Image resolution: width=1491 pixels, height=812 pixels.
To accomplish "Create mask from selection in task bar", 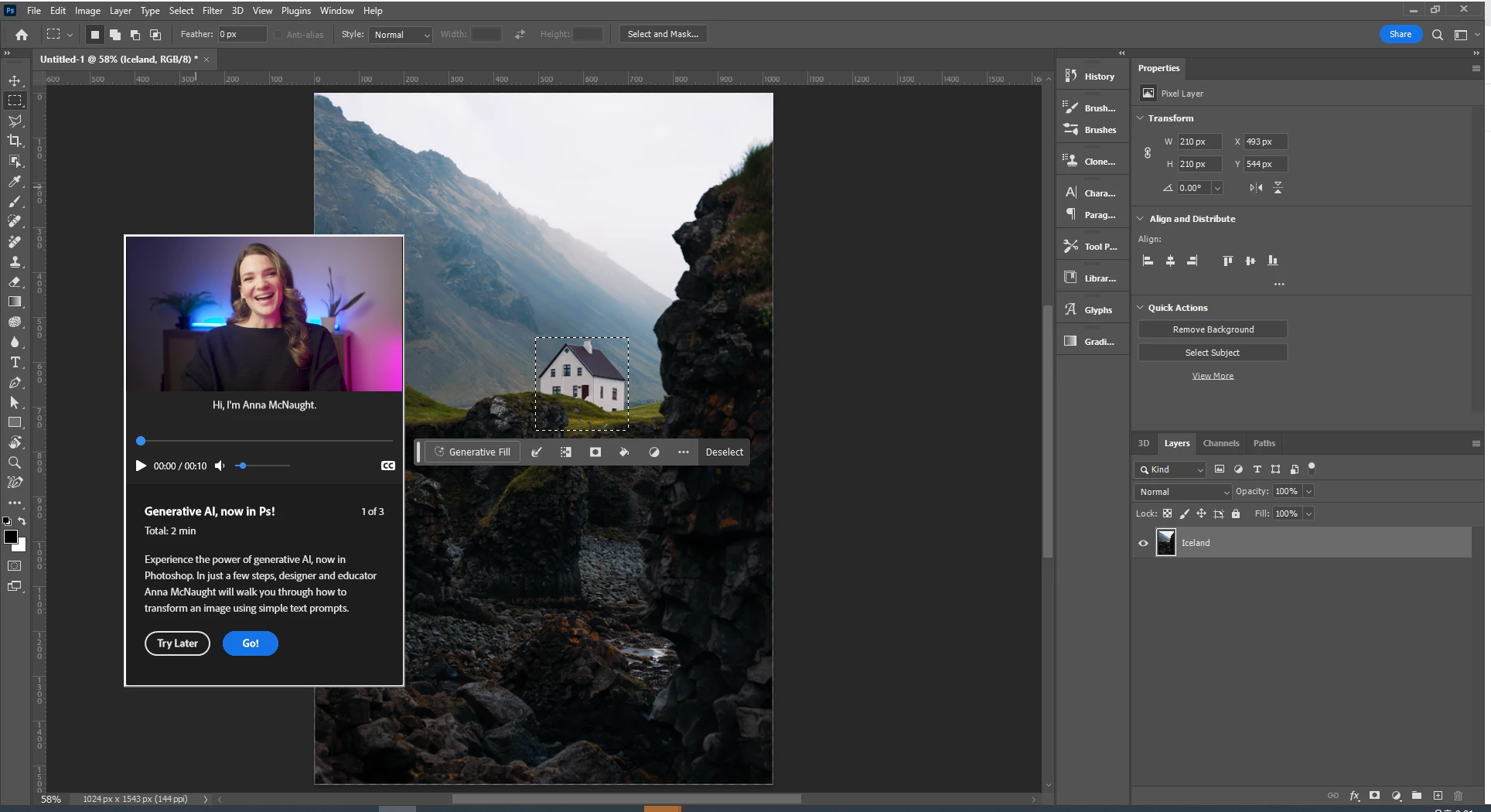I will click(x=595, y=452).
